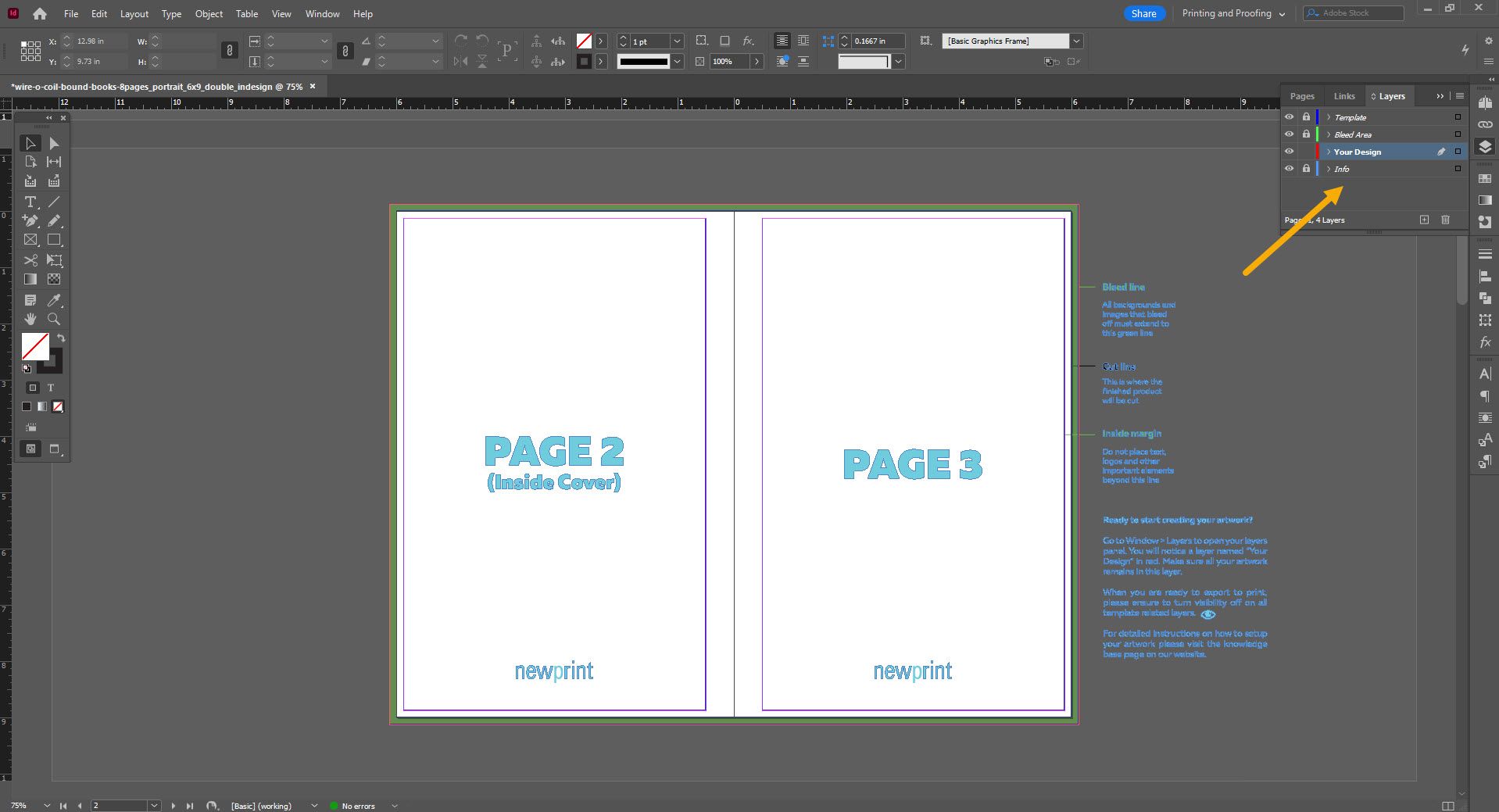Activate the Line tool
This screenshot has width=1499, height=812.
tap(54, 202)
